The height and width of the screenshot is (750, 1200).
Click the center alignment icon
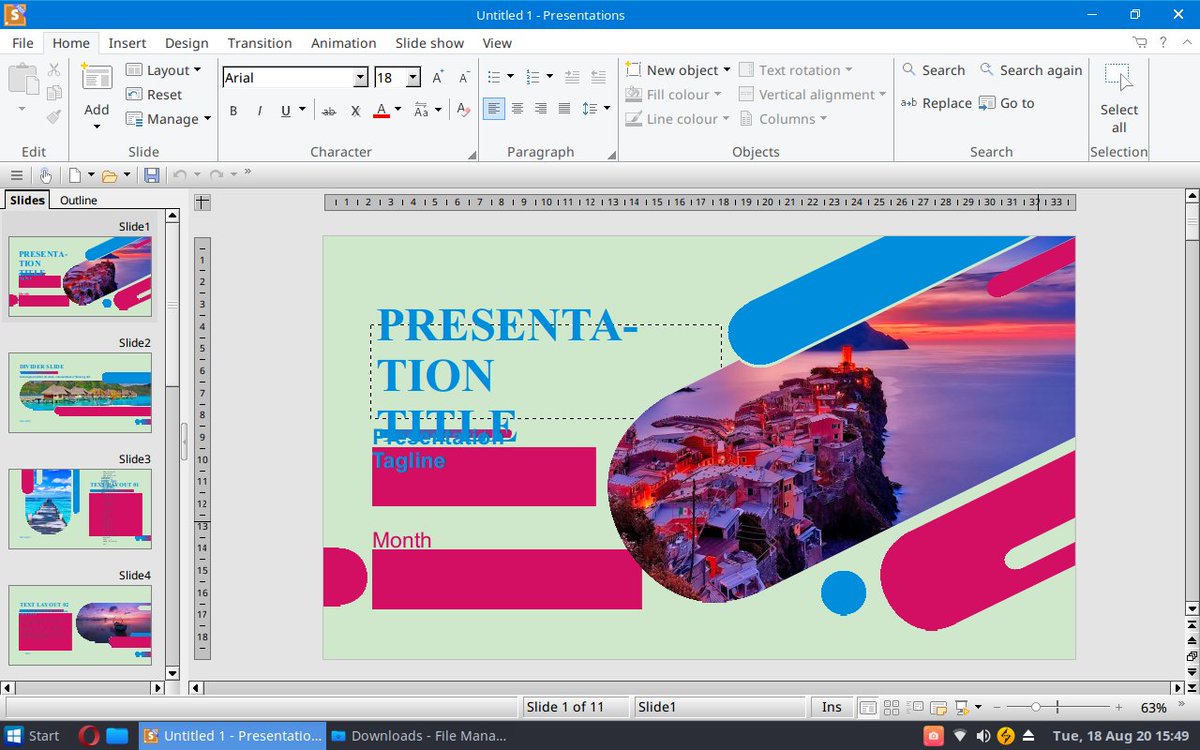[518, 108]
